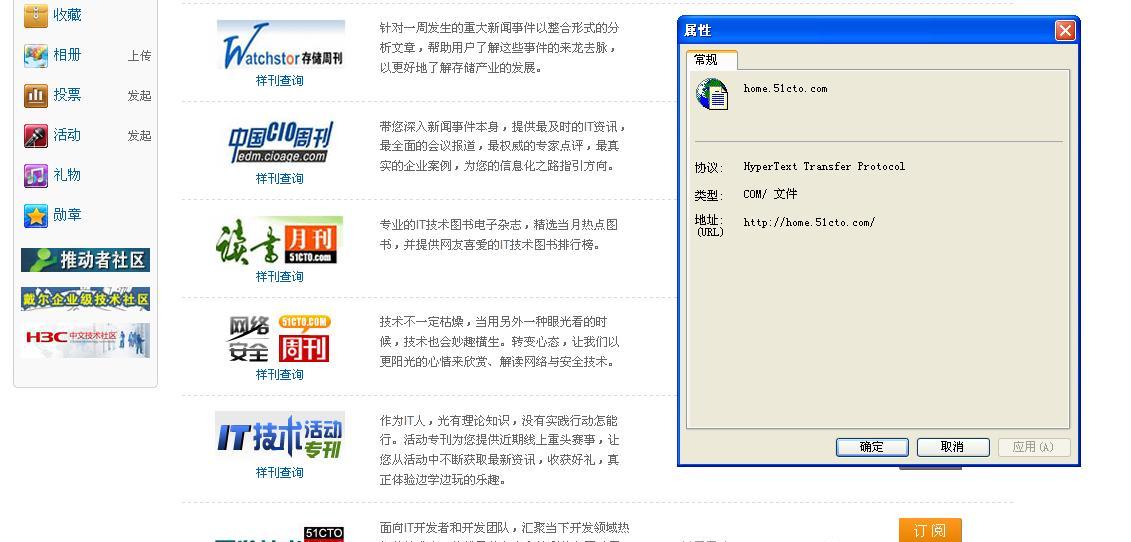Viewport: 1131px width, 542px height.
Task: Click 上传 next to 相册
Action: pos(139,56)
